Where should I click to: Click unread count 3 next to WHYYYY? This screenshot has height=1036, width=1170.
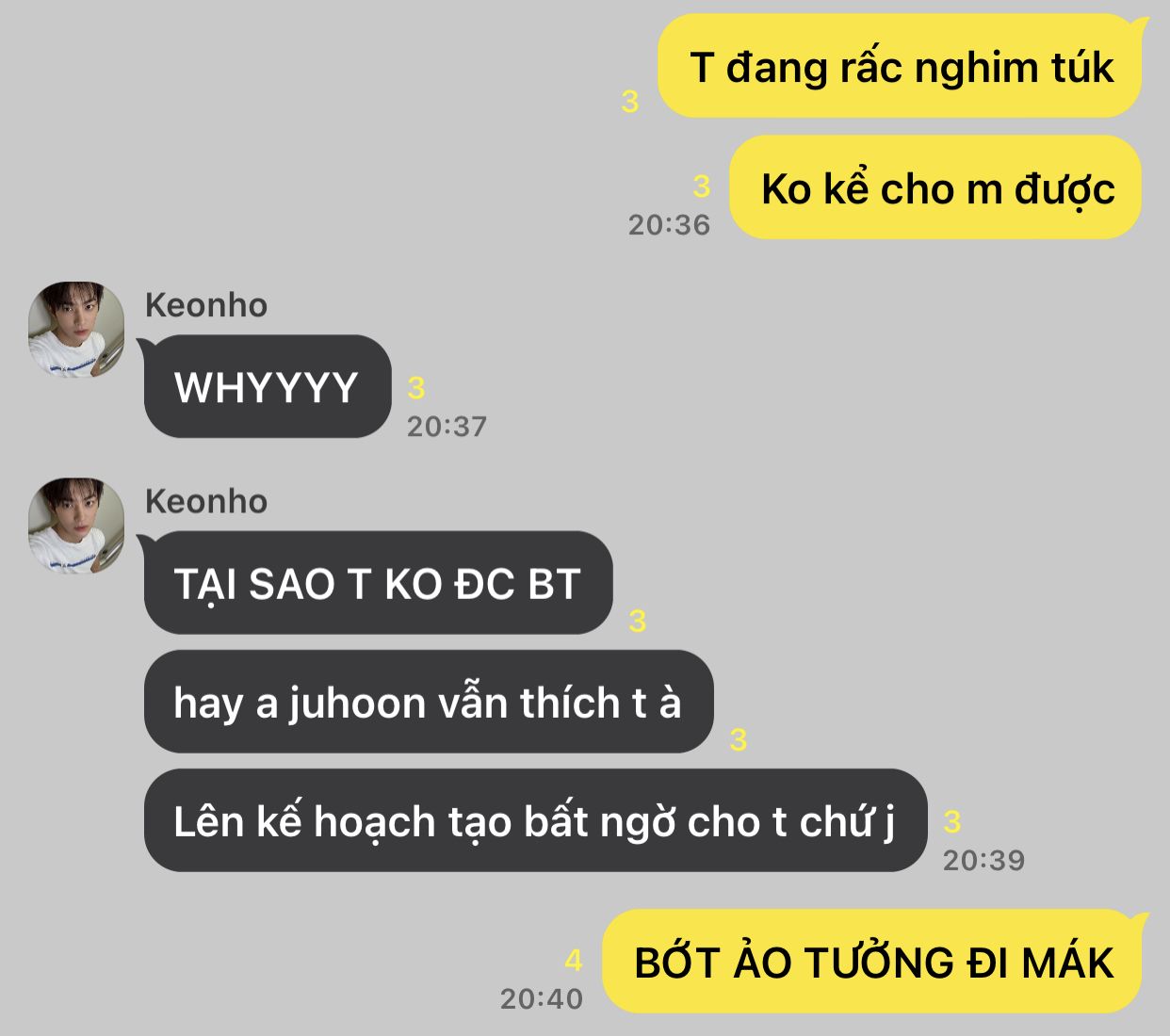coord(416,387)
